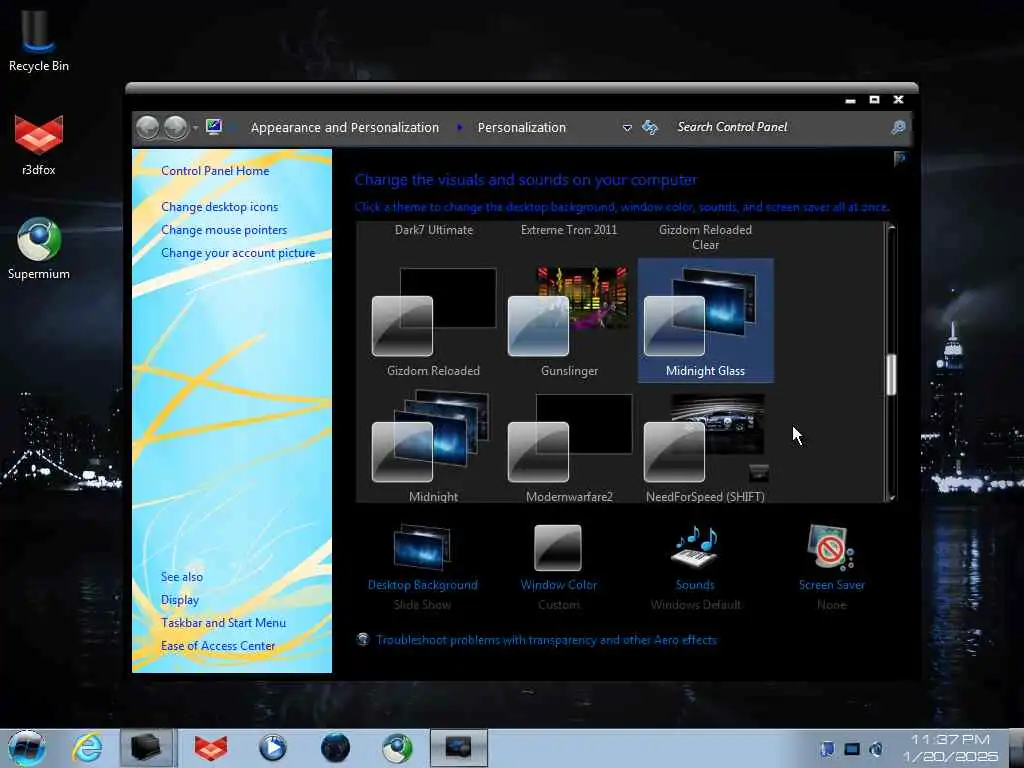The image size is (1024, 768).
Task: Select the Personalization breadcrumb
Action: point(522,127)
